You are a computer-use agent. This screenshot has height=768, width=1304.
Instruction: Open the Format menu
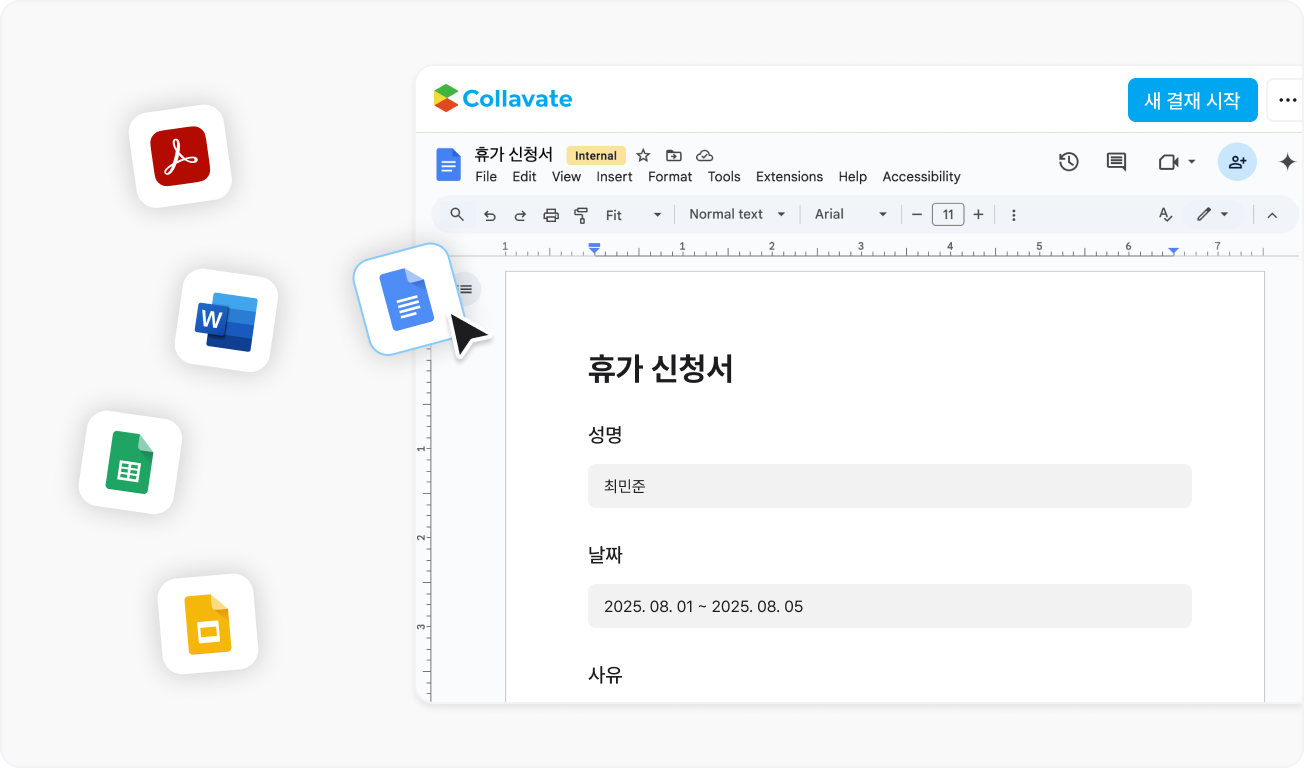click(x=670, y=176)
